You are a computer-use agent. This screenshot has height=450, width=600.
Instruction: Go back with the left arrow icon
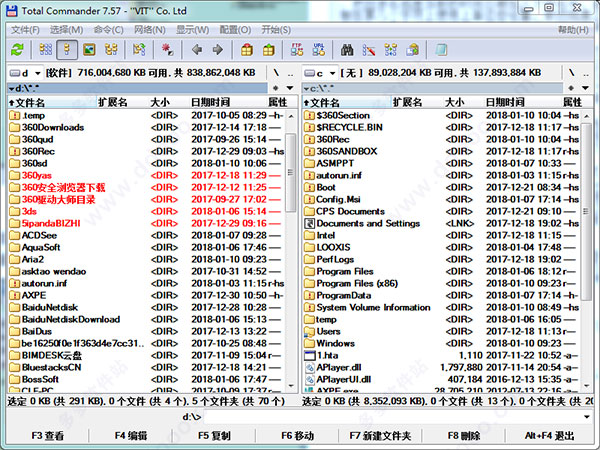[197, 49]
